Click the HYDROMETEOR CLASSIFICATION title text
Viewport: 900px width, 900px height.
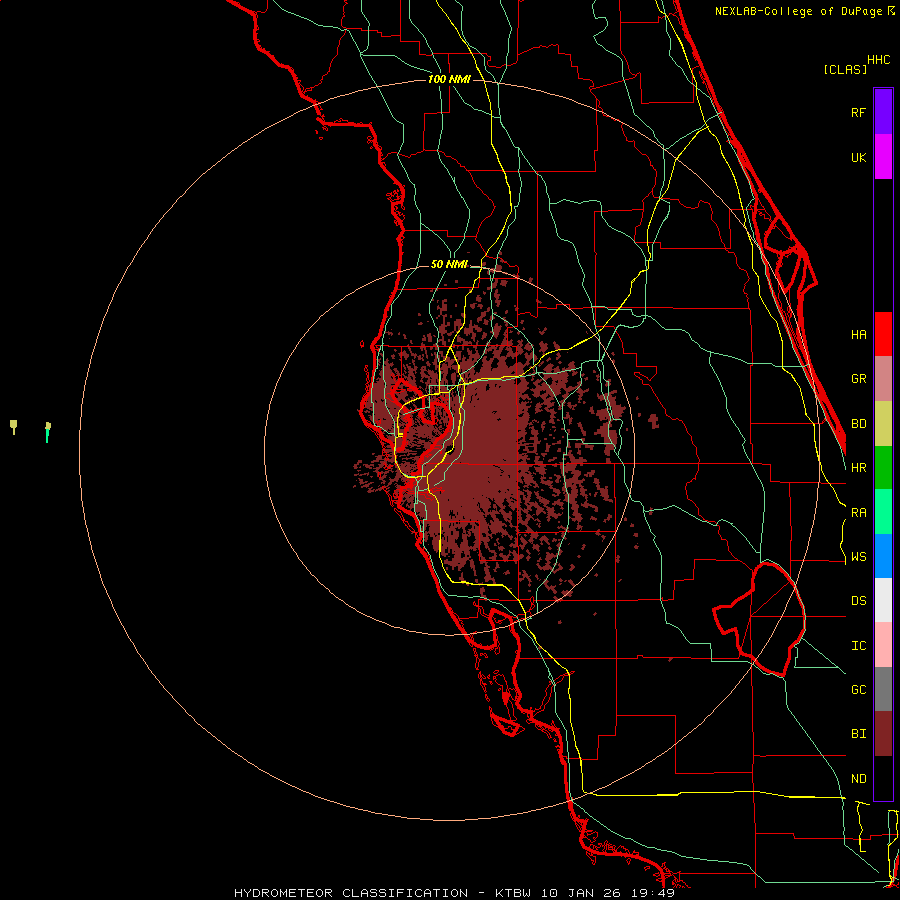coord(351,893)
